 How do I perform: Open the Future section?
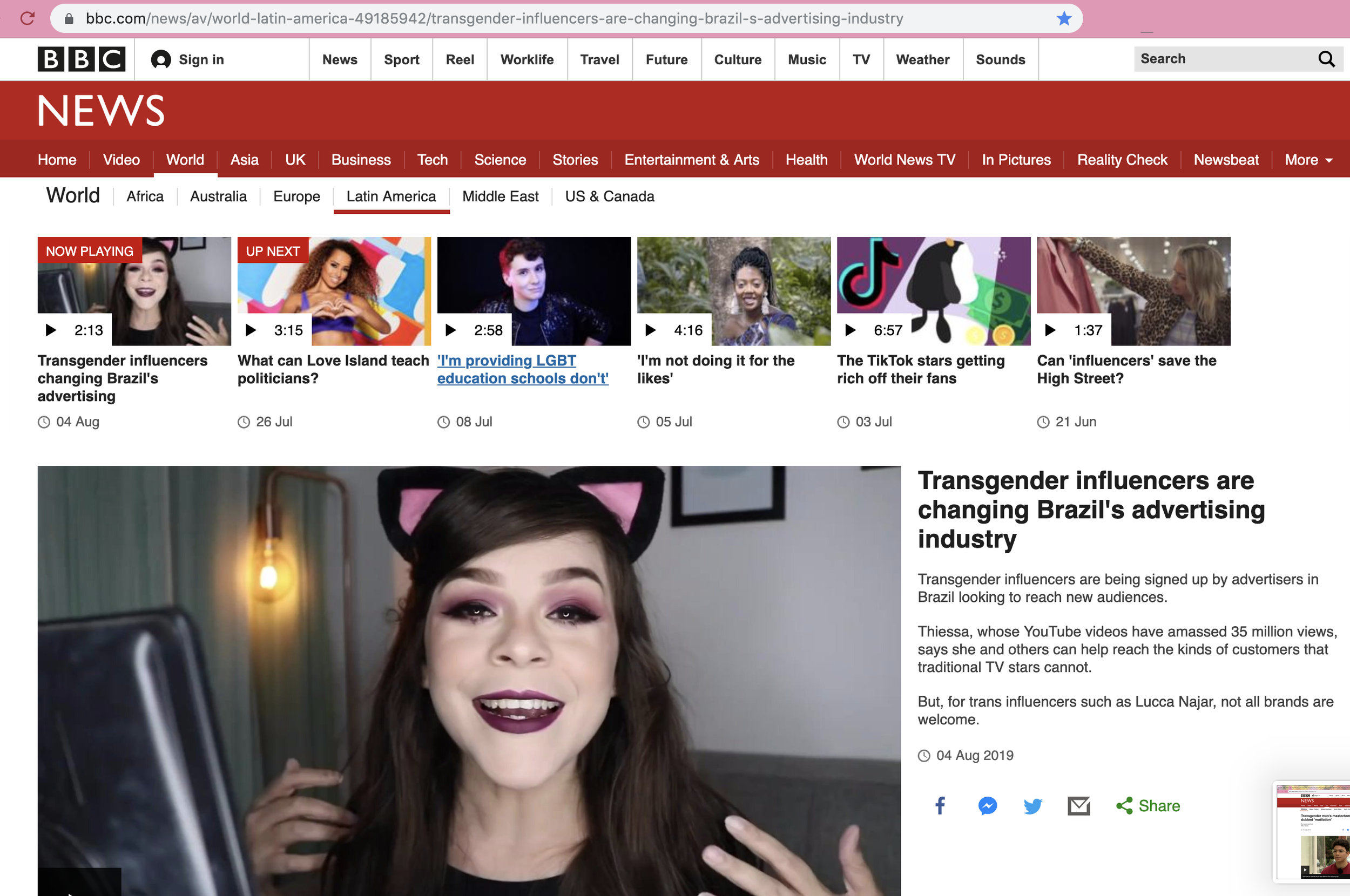666,59
